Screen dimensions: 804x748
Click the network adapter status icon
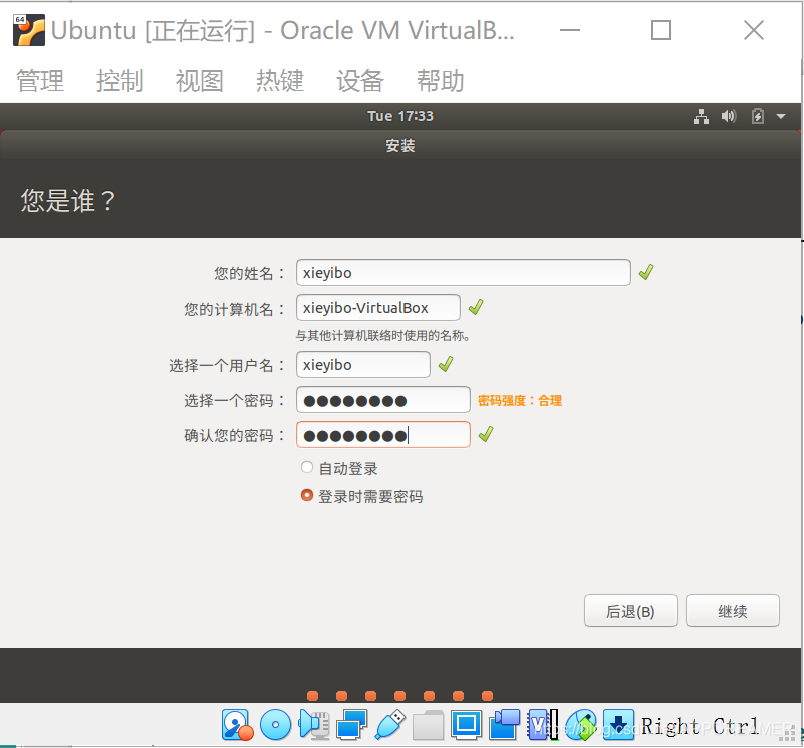[x=352, y=724]
